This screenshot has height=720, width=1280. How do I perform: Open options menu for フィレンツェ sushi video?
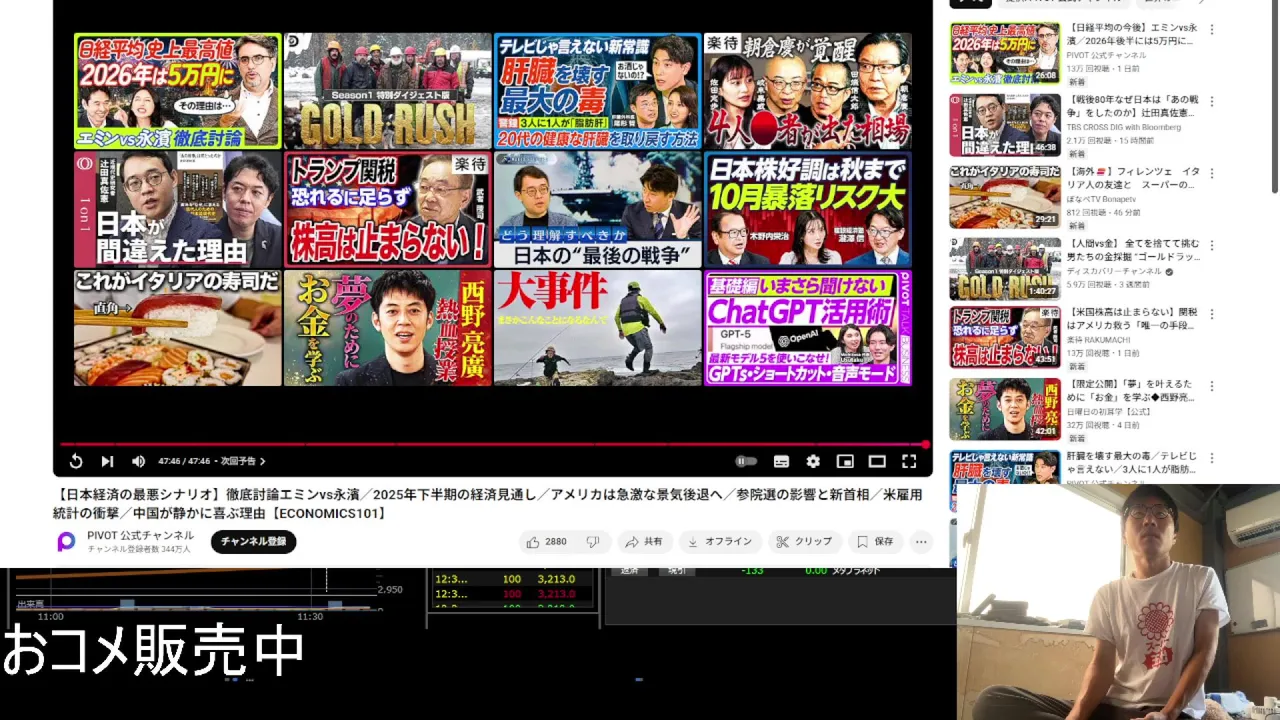[x=1212, y=172]
